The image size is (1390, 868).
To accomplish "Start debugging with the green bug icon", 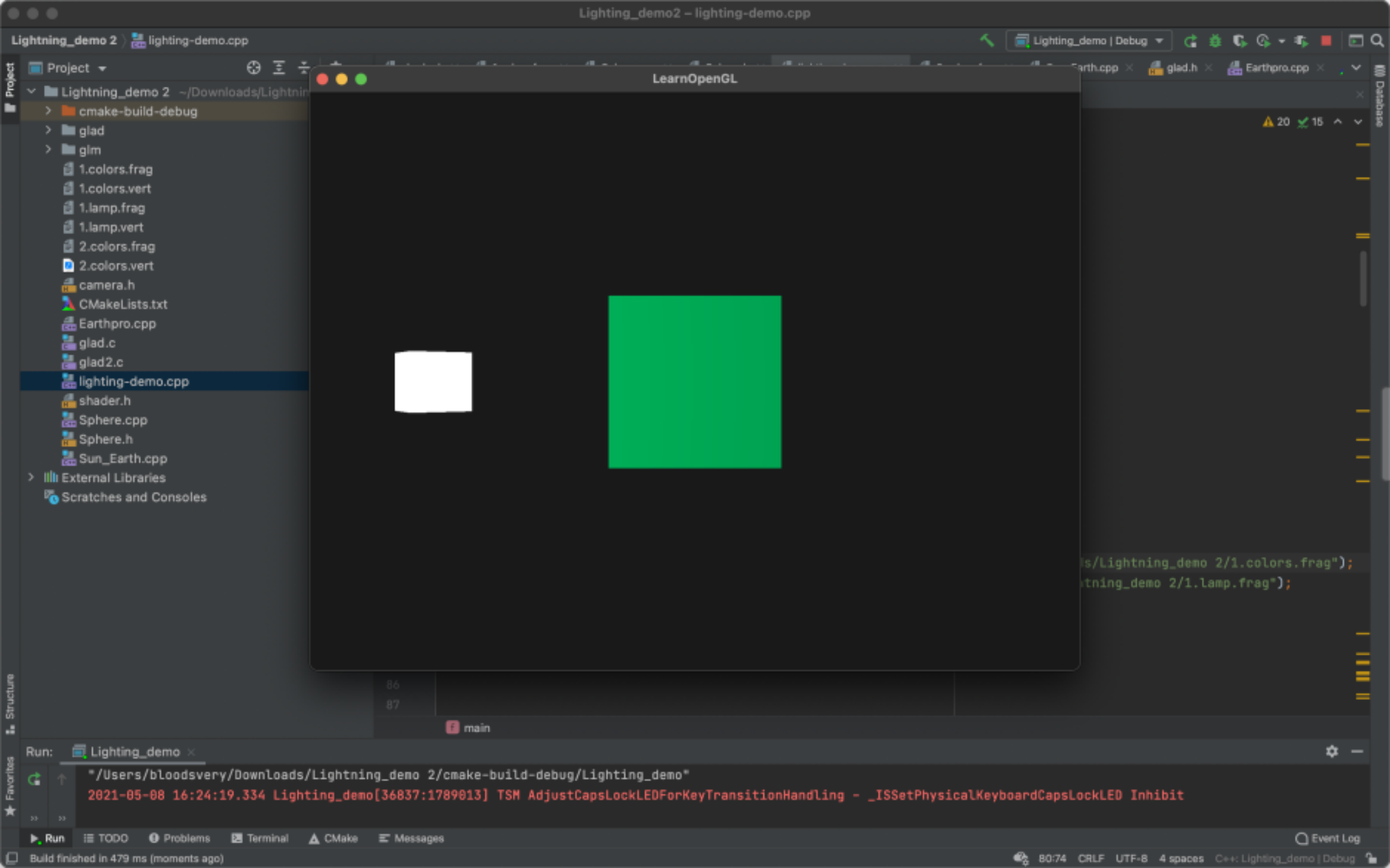I will tap(1215, 41).
